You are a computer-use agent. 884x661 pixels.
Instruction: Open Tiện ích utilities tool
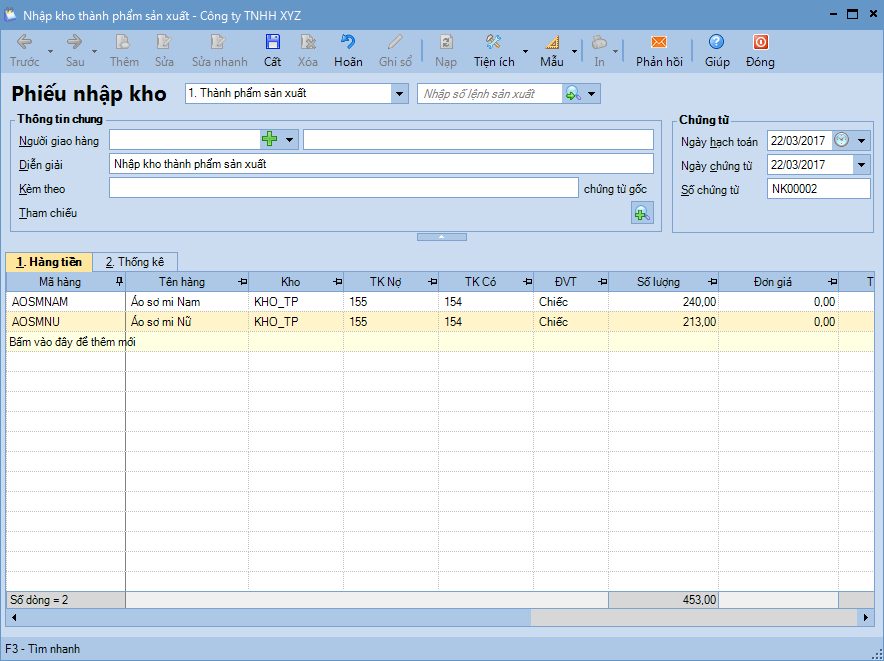click(493, 43)
